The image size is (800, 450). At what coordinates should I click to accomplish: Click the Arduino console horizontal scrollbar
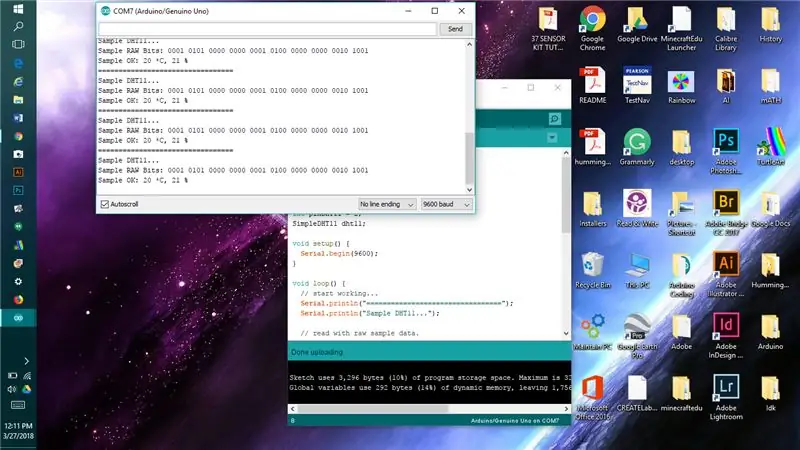(373, 409)
